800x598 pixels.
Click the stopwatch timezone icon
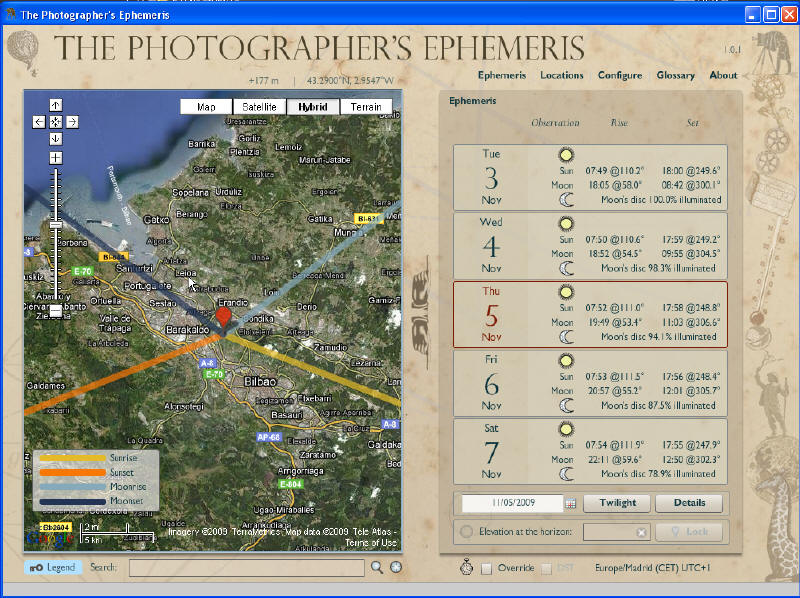click(x=466, y=567)
